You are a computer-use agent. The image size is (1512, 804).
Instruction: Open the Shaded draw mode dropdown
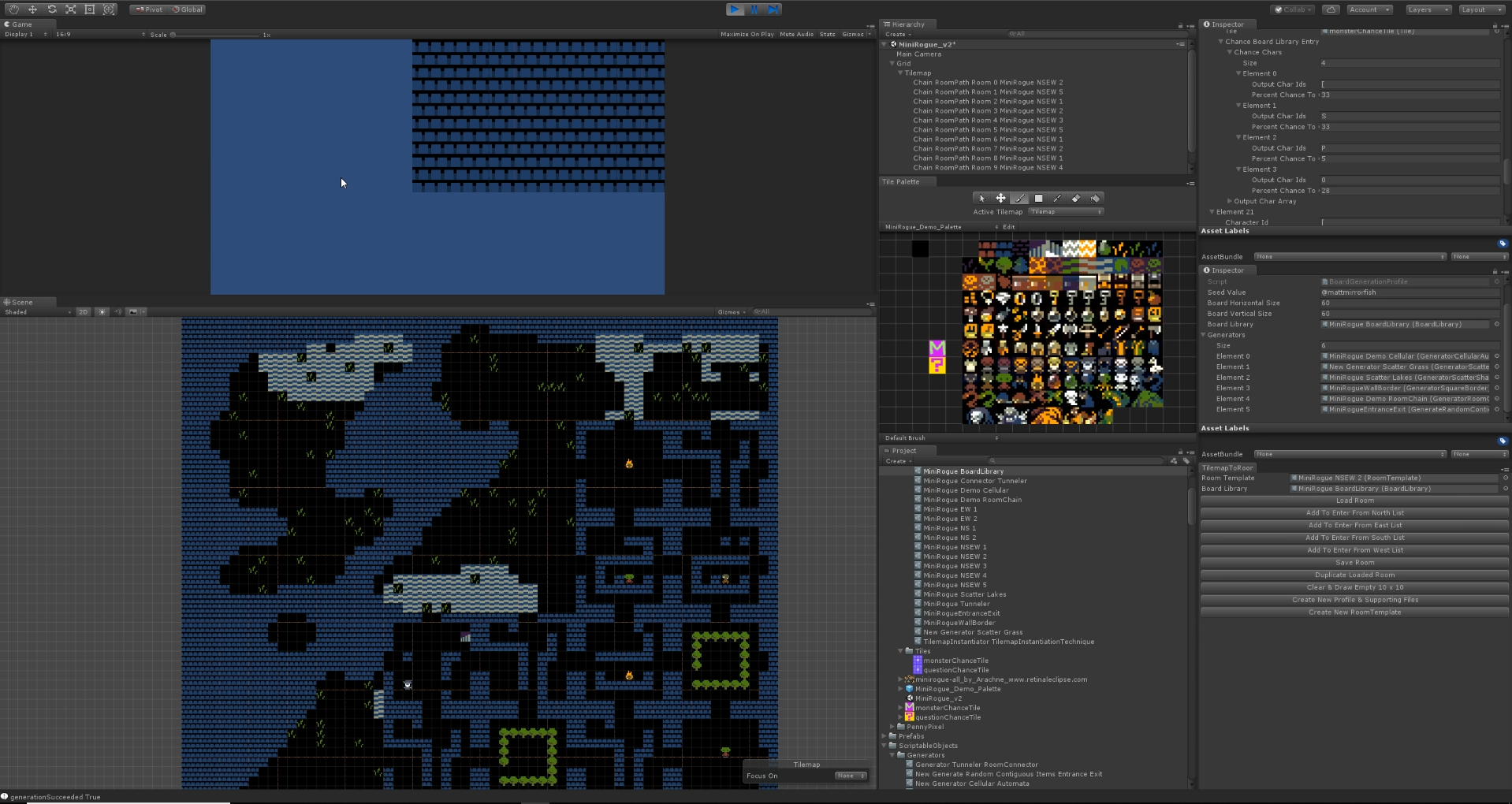pyautogui.click(x=36, y=312)
